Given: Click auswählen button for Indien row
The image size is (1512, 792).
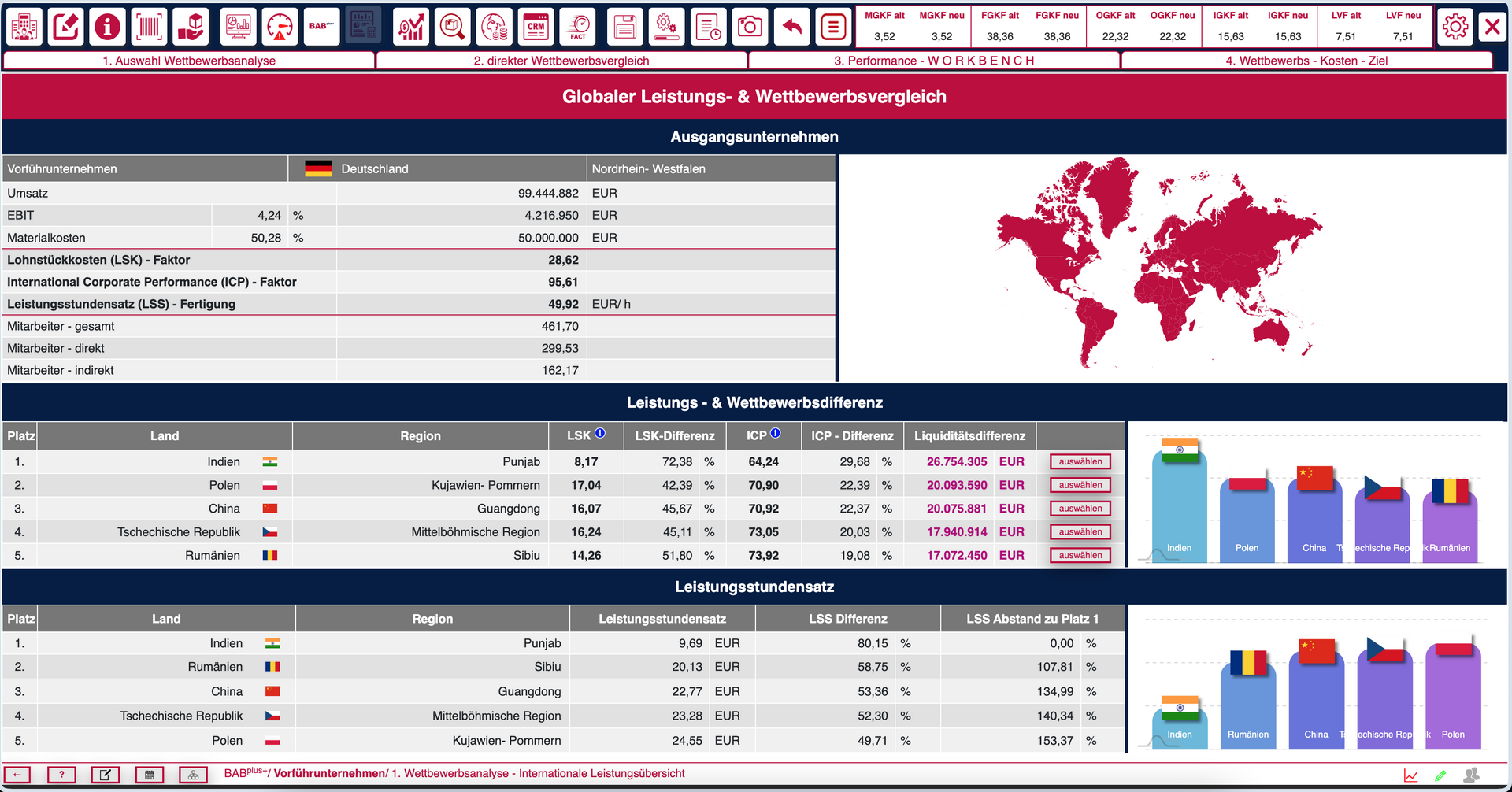Looking at the screenshot, I should (1080, 462).
